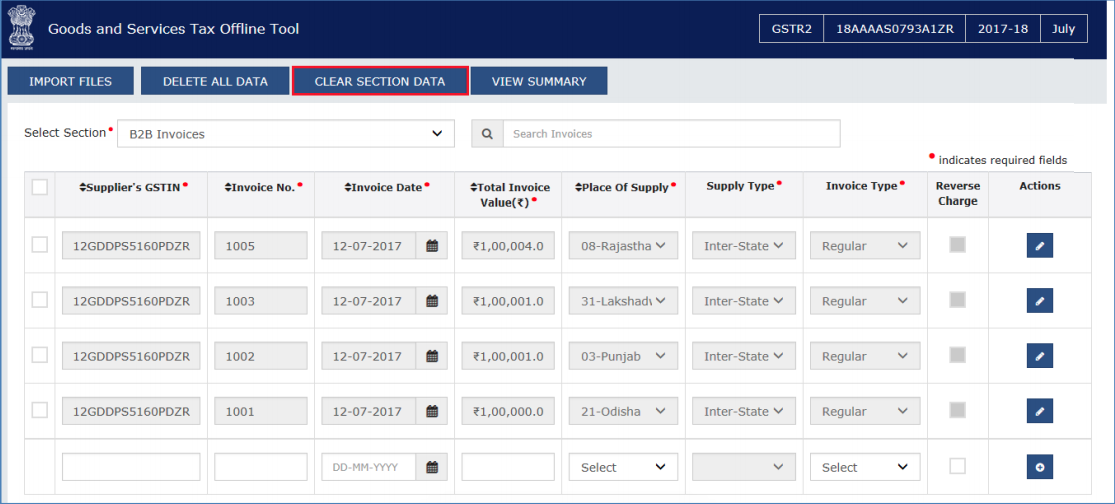
Task: Open VIEW SUMMARY
Action: point(539,81)
